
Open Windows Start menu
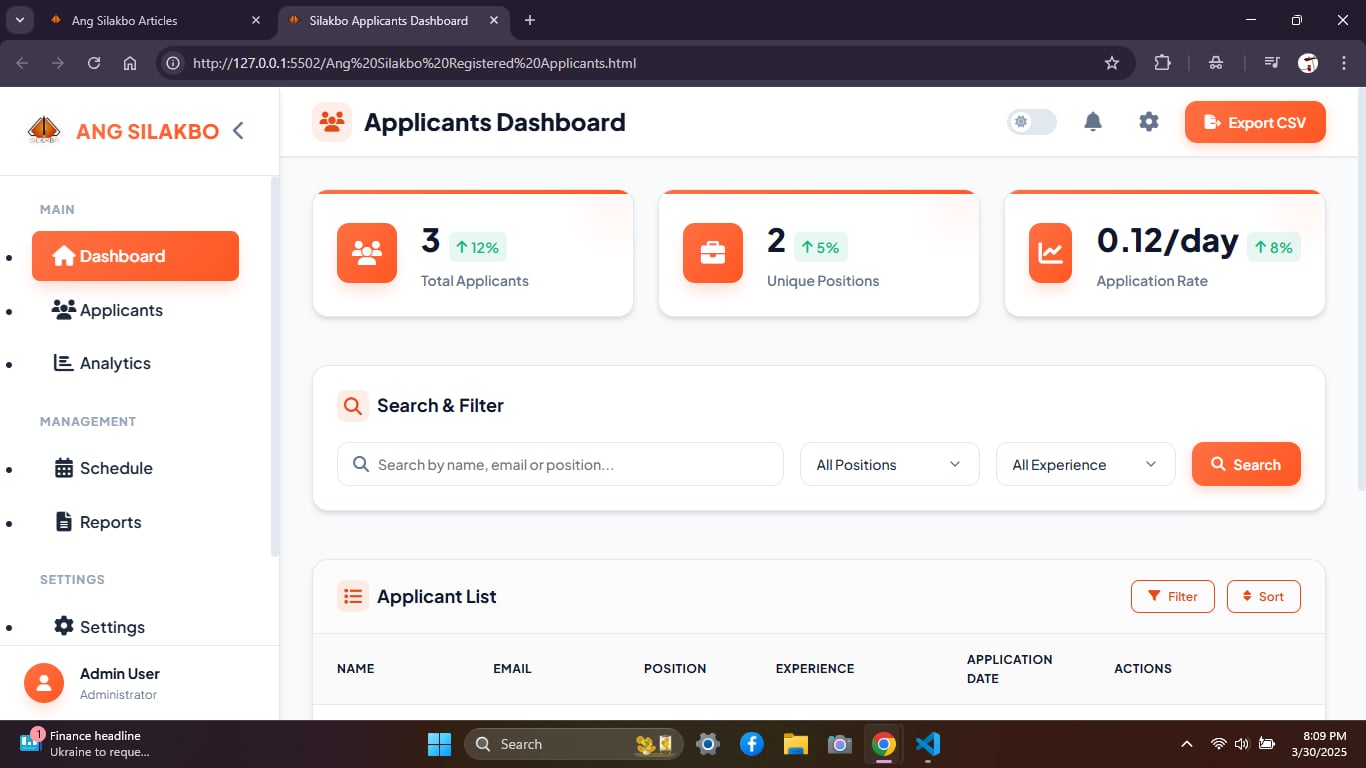click(439, 744)
